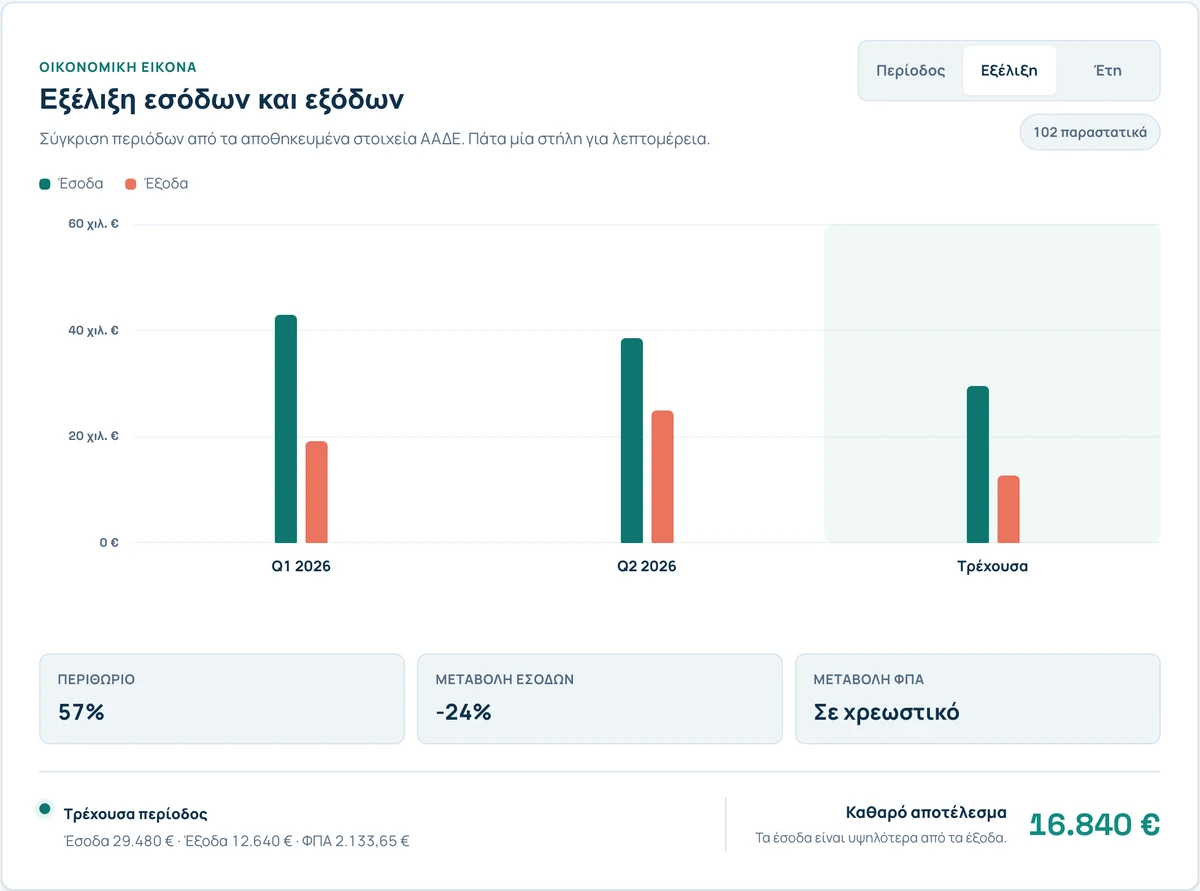Click the 40 χιλ. € axis label
The height and width of the screenshot is (891, 1200).
pos(94,330)
